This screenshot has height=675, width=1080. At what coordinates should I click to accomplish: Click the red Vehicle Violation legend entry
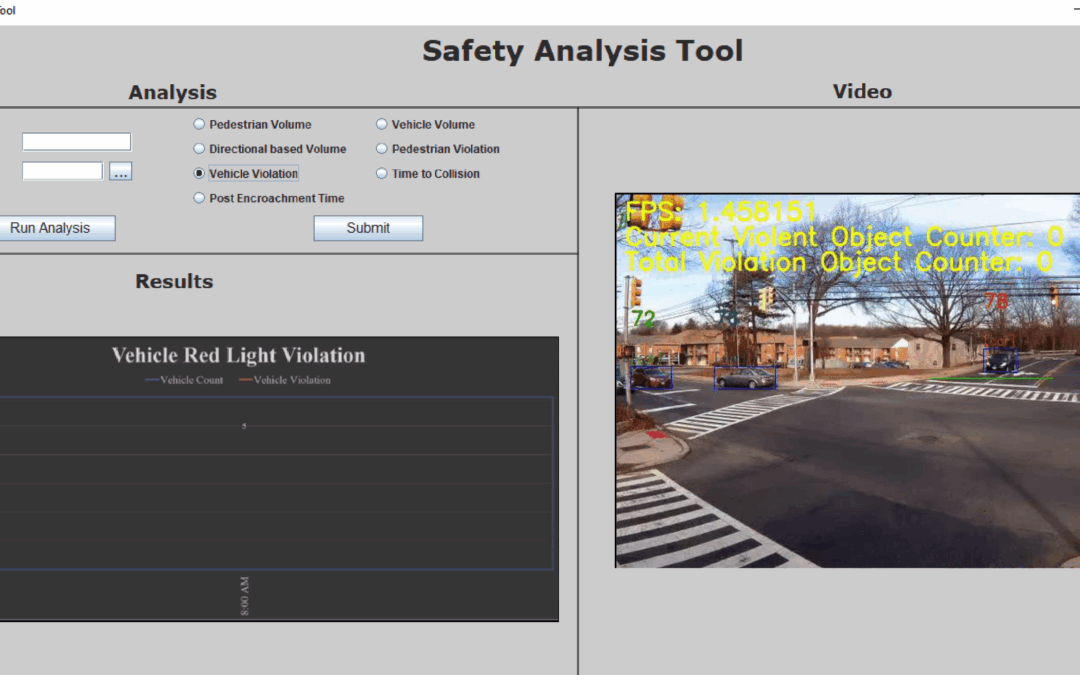point(285,380)
